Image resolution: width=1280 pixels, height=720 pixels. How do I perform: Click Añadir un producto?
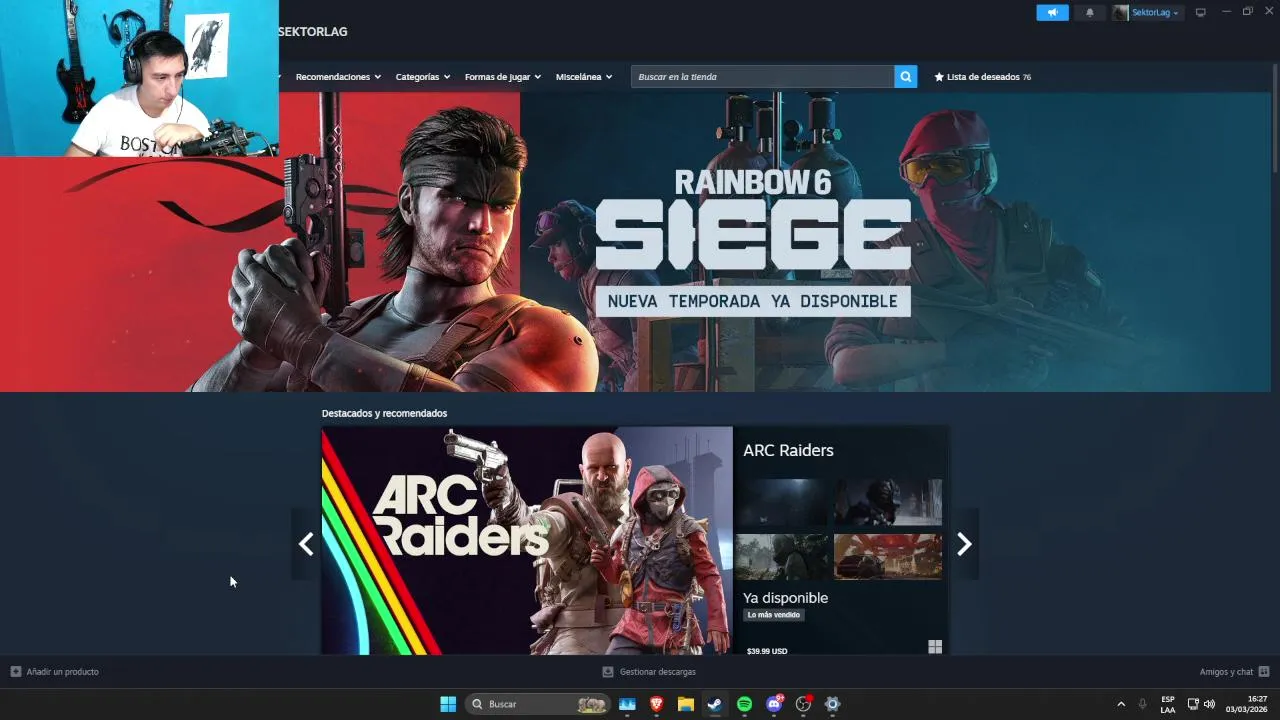tap(55, 672)
